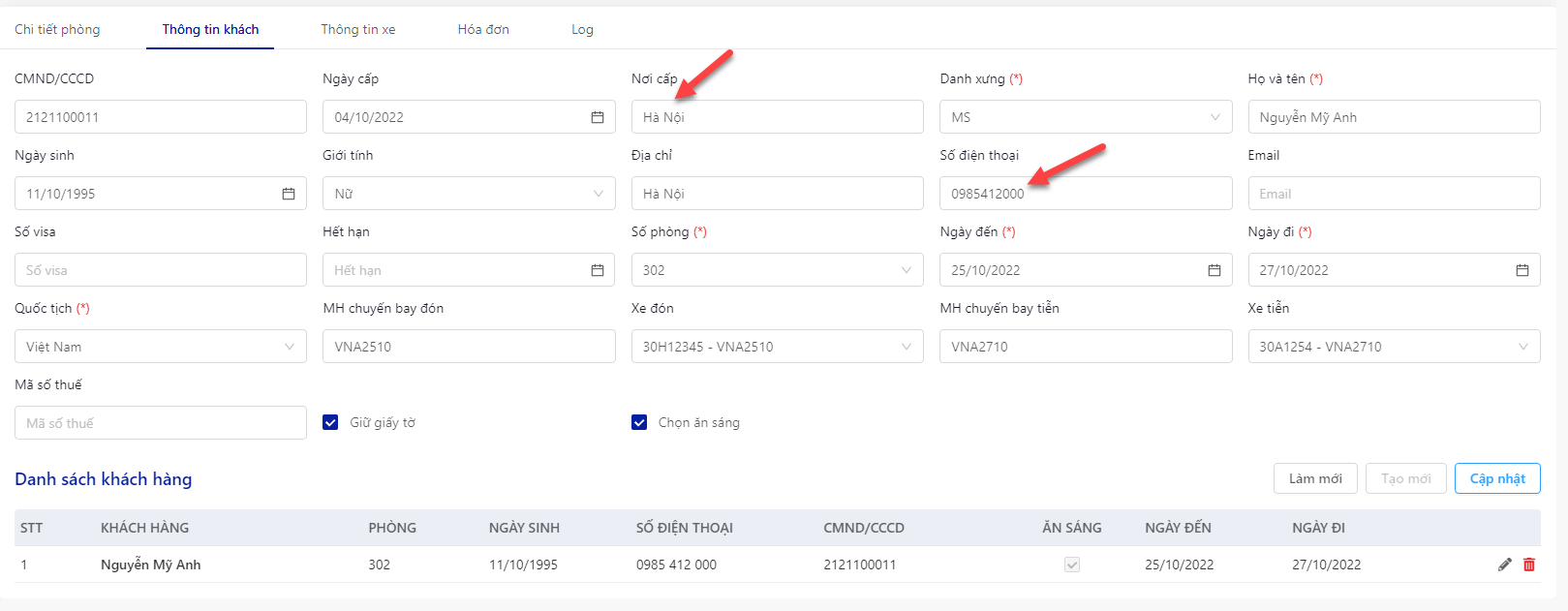Expand the Danh xưng dropdown
1568x611 pixels.
[x=1086, y=117]
